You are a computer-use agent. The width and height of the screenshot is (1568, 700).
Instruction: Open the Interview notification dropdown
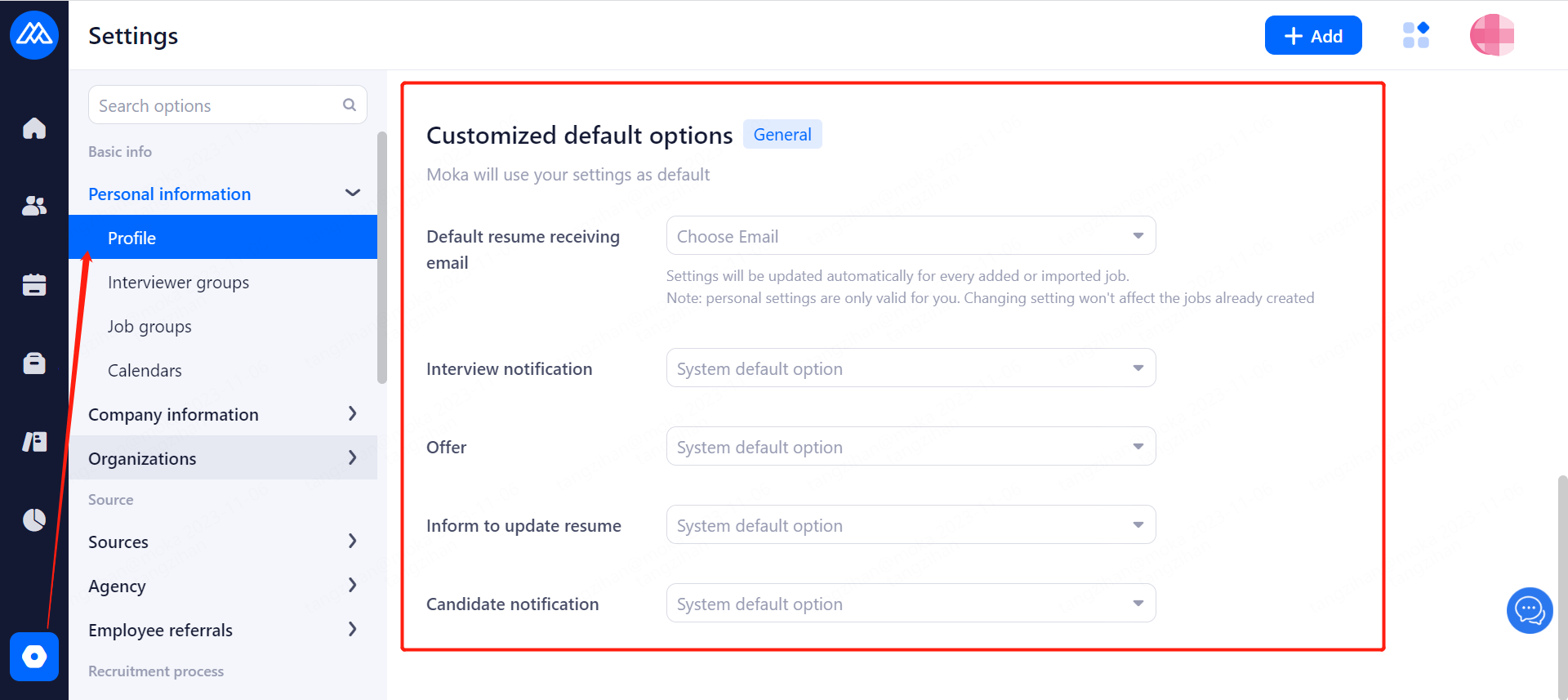tap(911, 368)
